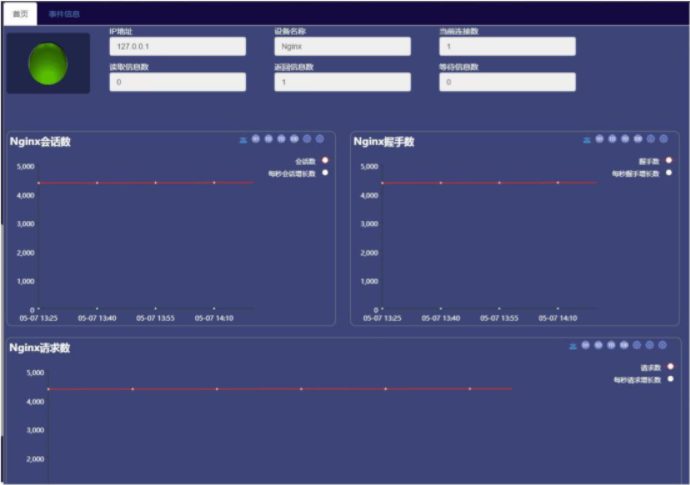Click the download icon on Nginx请求数 chart

[573, 346]
